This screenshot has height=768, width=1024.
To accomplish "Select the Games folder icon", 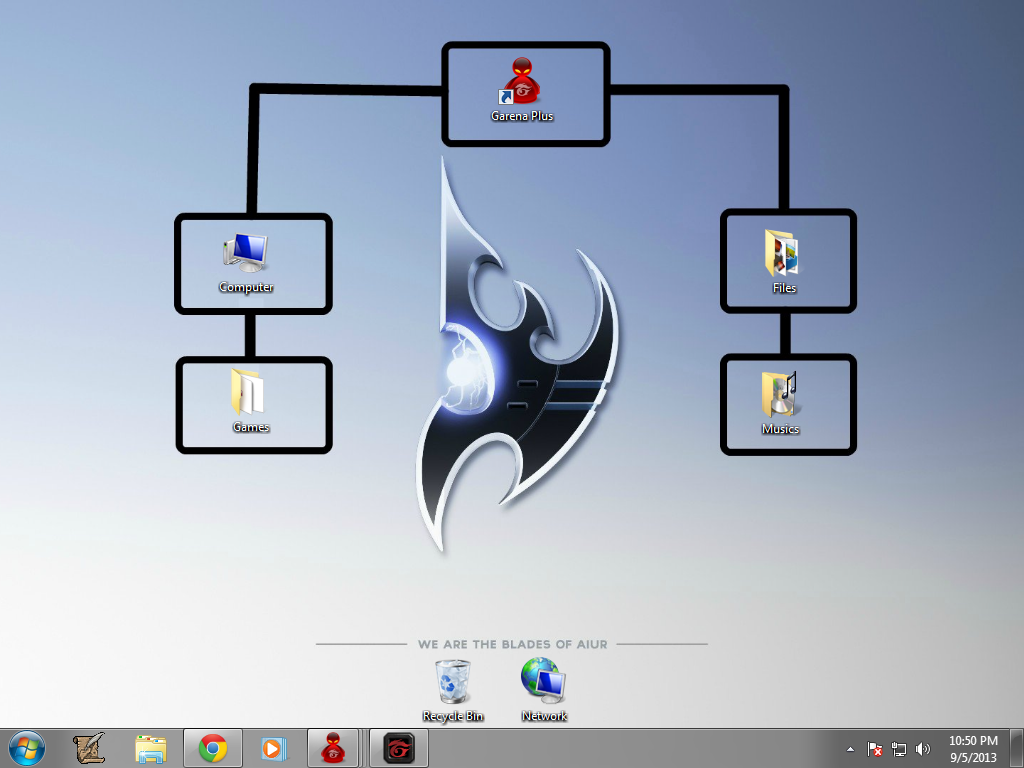I will (249, 401).
